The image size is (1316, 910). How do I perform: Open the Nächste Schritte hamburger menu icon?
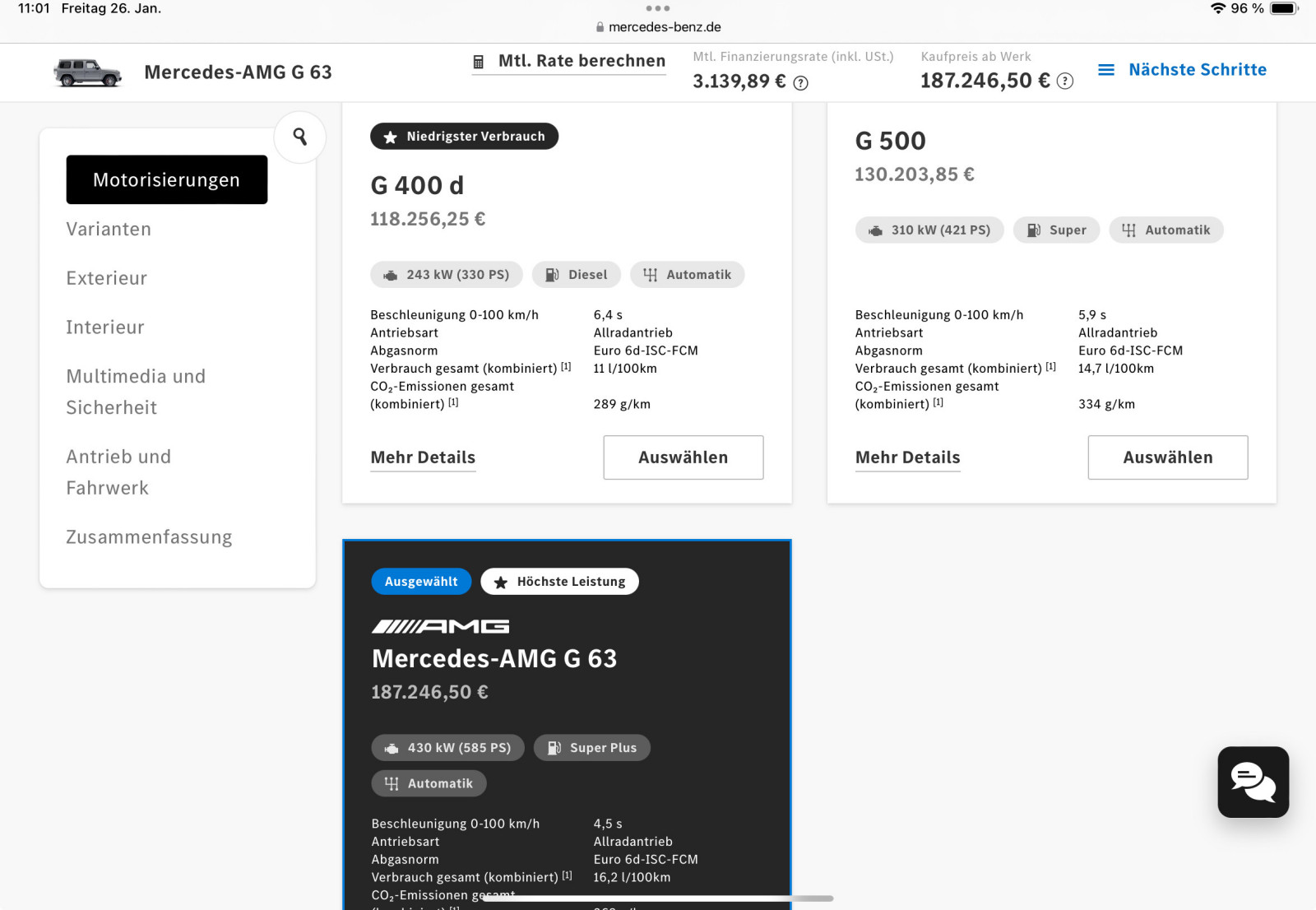pos(1106,70)
